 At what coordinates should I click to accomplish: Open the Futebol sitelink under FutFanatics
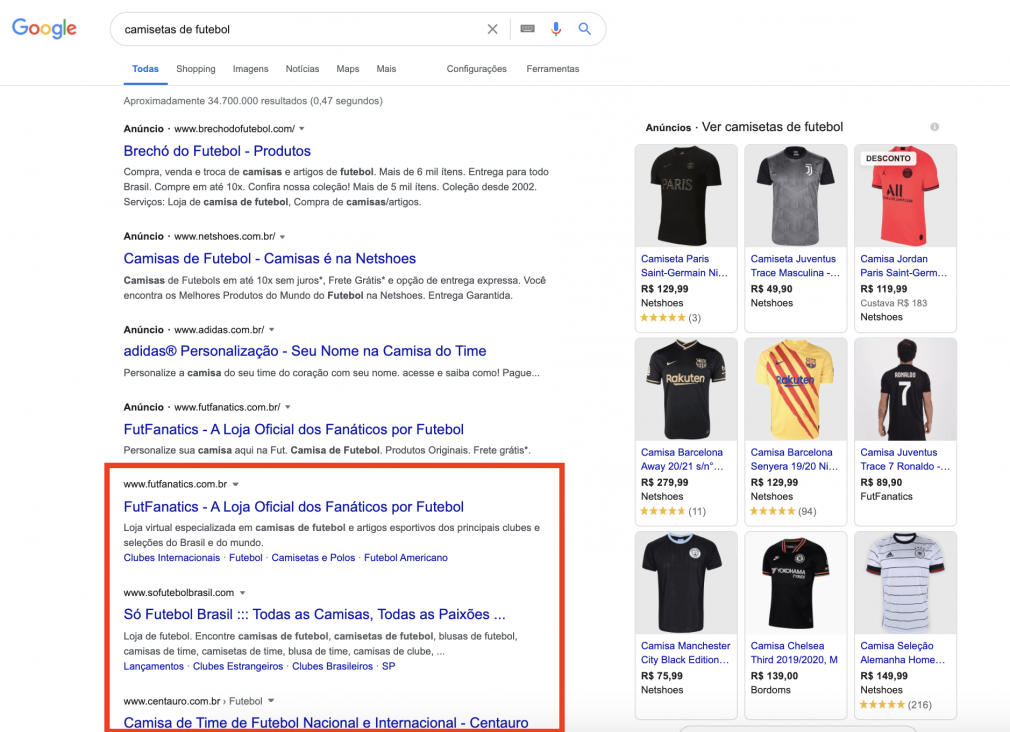click(x=246, y=558)
